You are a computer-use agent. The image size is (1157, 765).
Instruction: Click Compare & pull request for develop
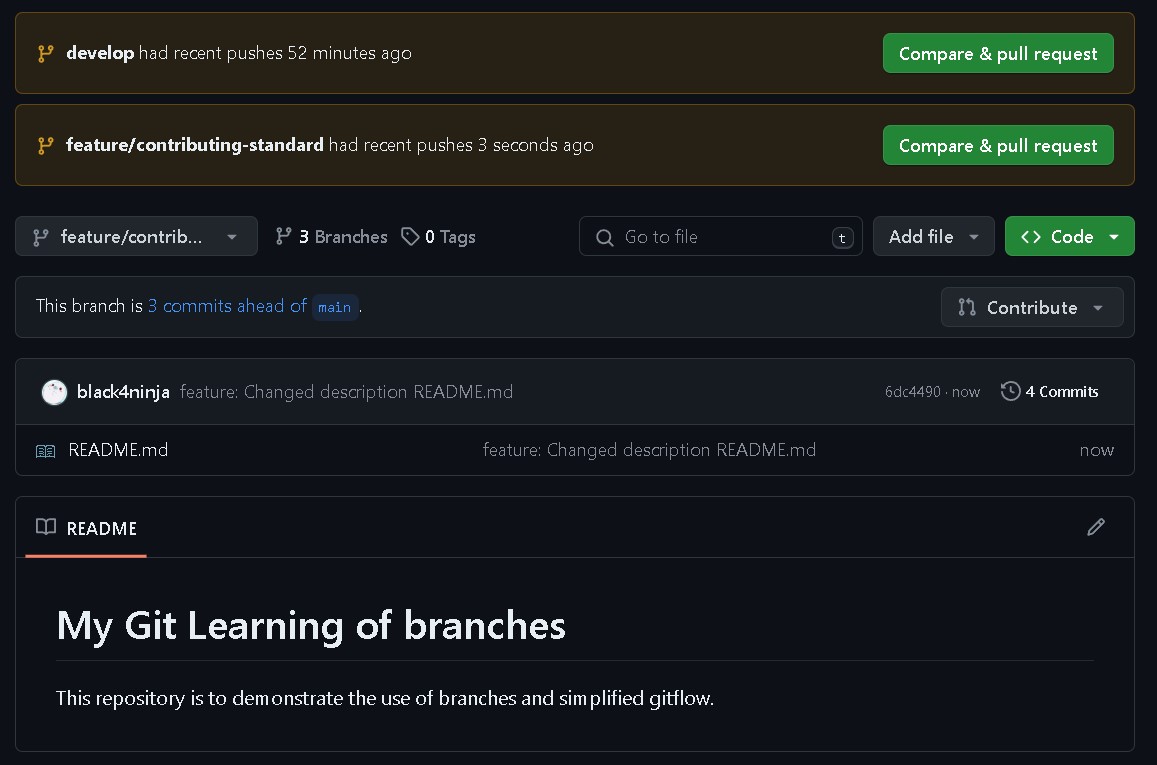pyautogui.click(x=998, y=53)
